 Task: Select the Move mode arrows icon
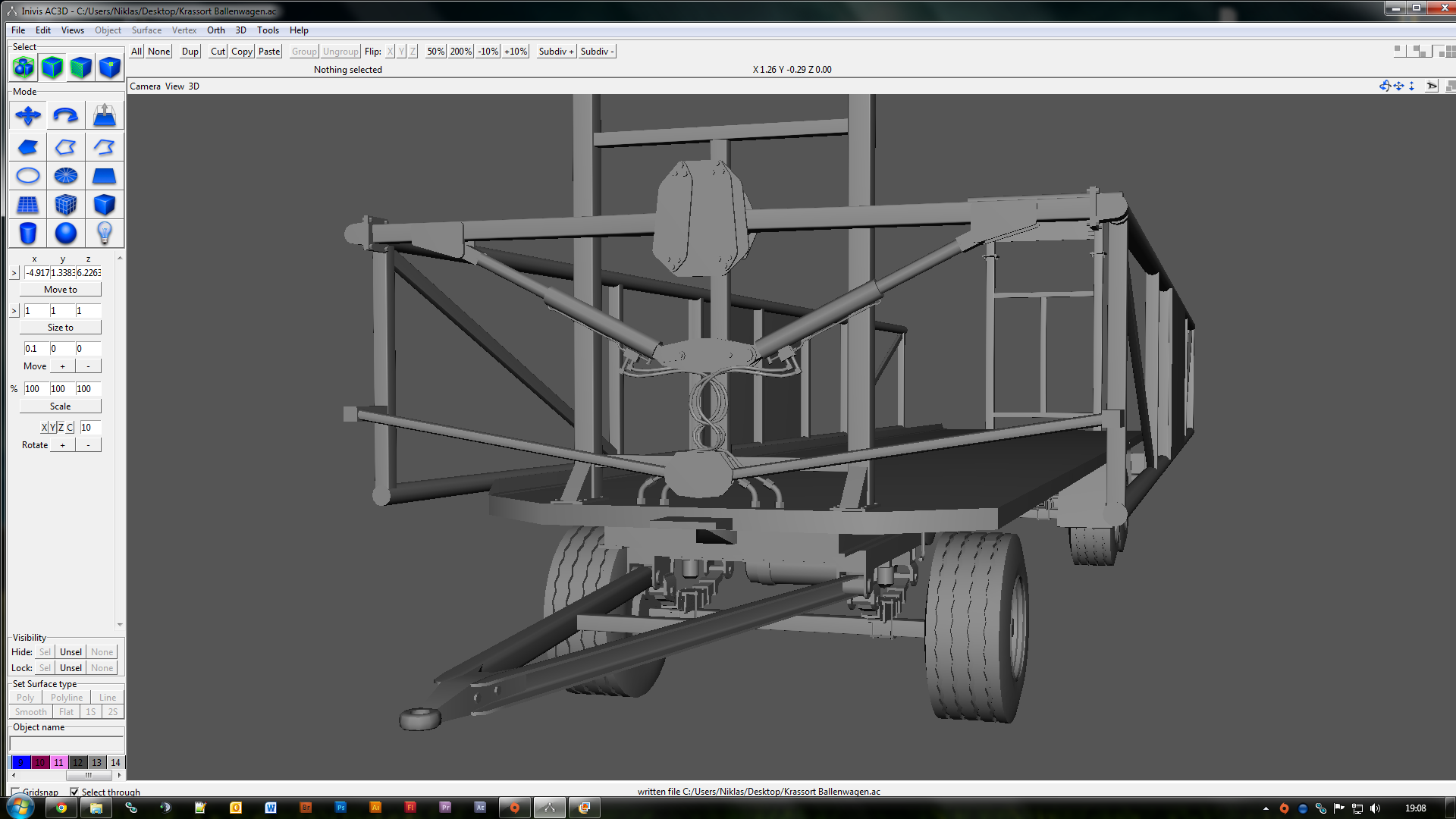(28, 116)
